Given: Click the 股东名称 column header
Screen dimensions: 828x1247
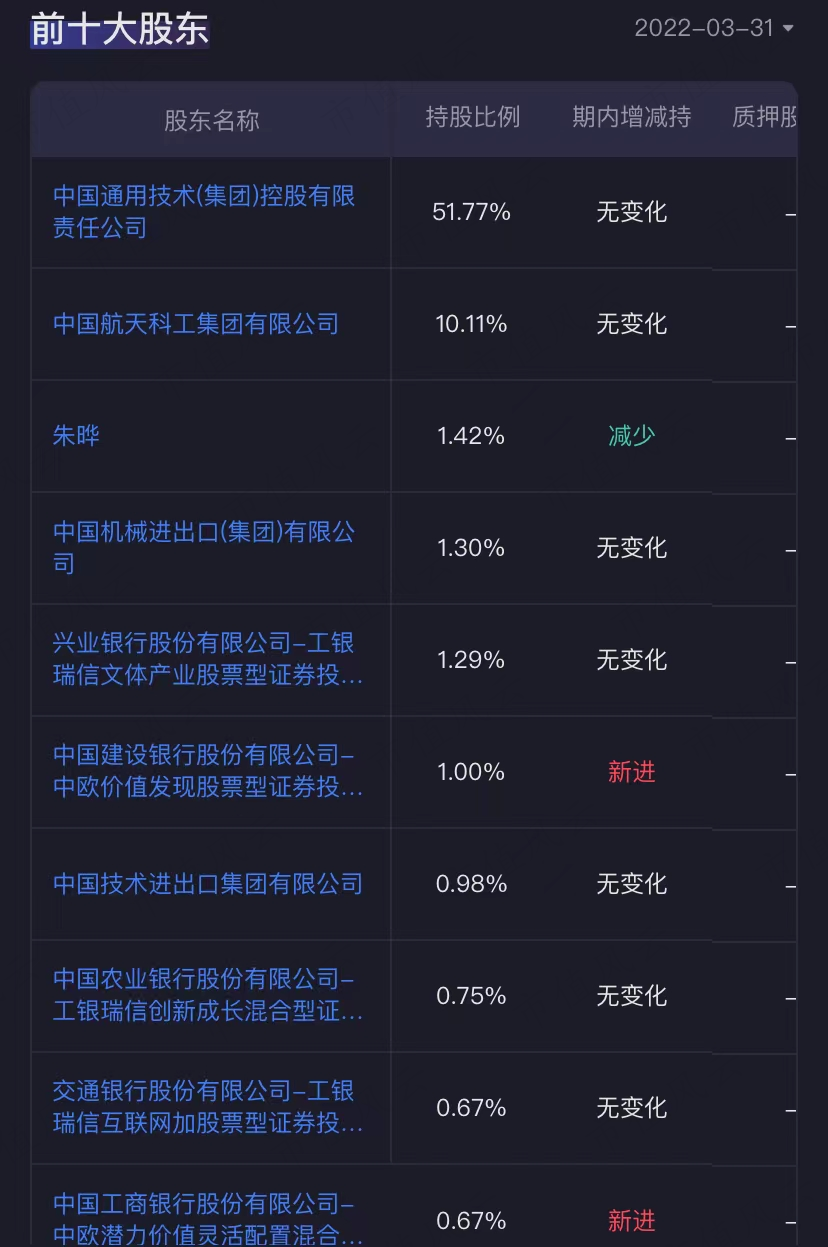Looking at the screenshot, I should [x=211, y=121].
